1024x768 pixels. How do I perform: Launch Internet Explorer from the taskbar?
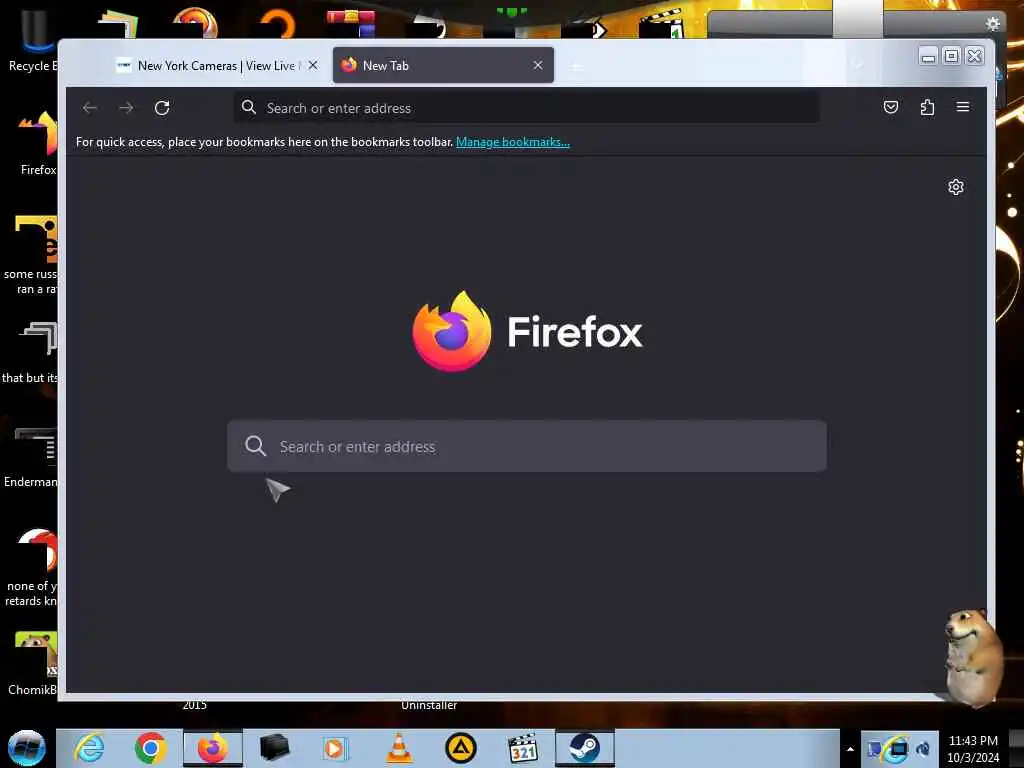(89, 748)
